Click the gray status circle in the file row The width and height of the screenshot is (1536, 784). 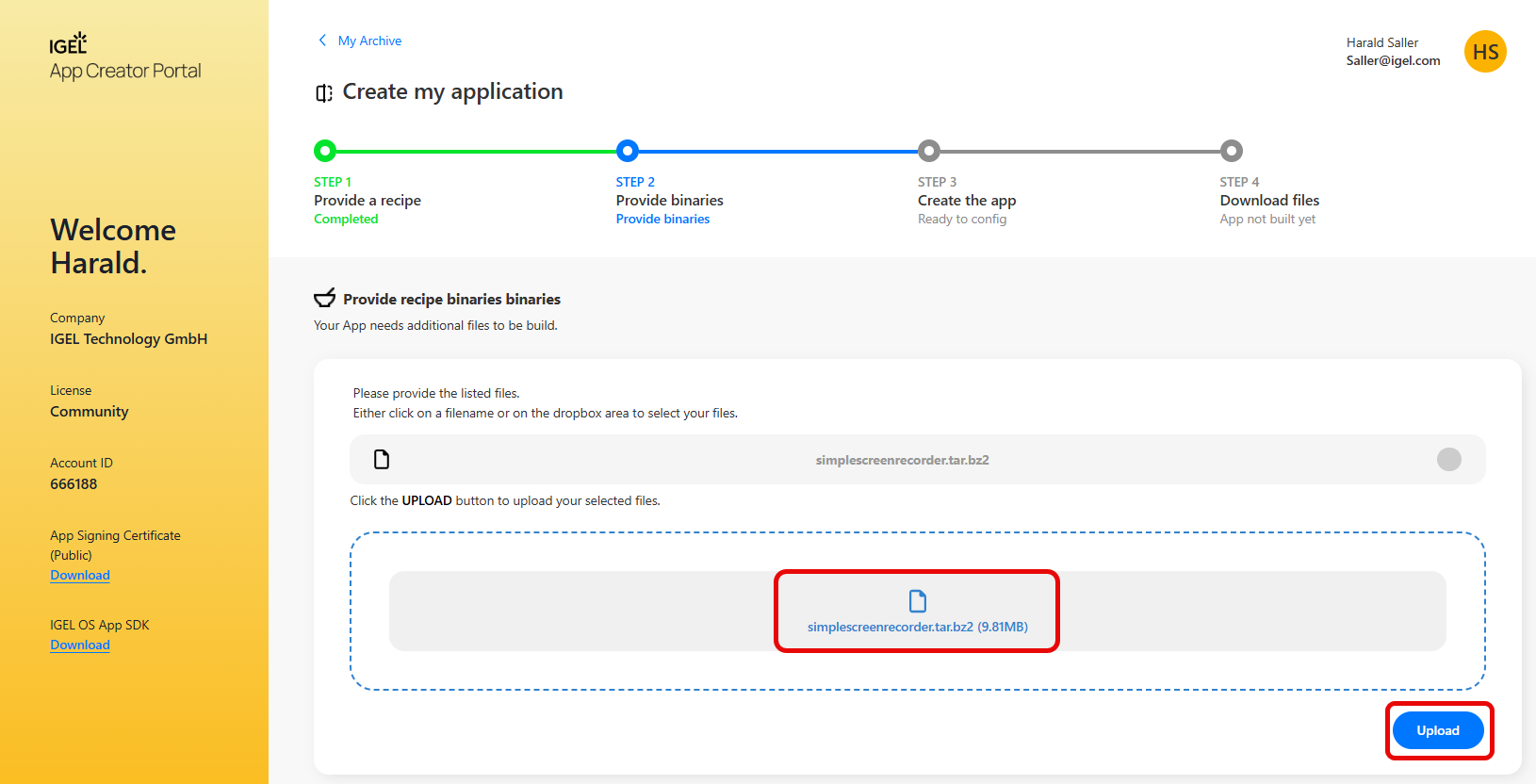[x=1449, y=459]
